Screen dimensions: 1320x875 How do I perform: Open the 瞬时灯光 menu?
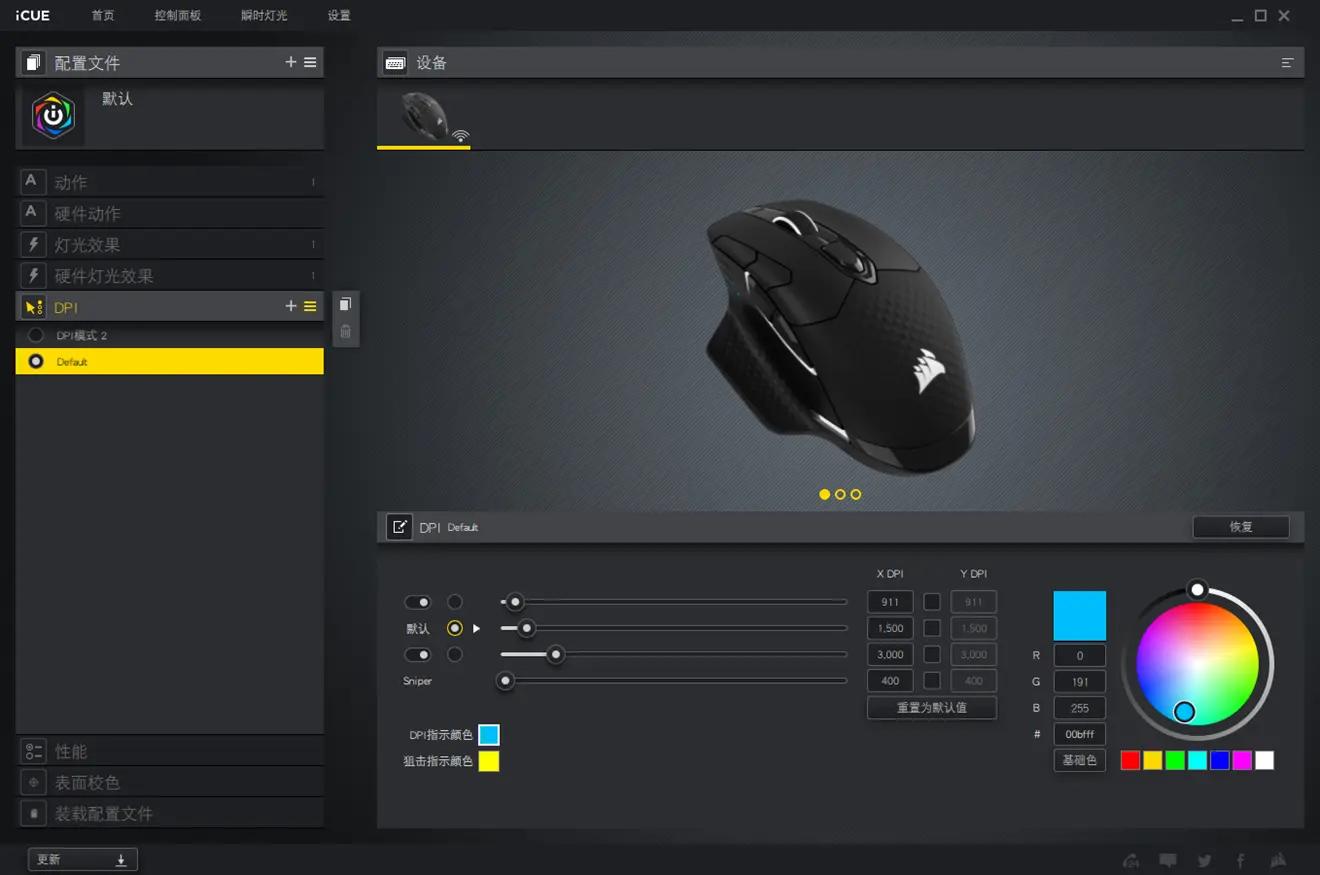coord(264,16)
